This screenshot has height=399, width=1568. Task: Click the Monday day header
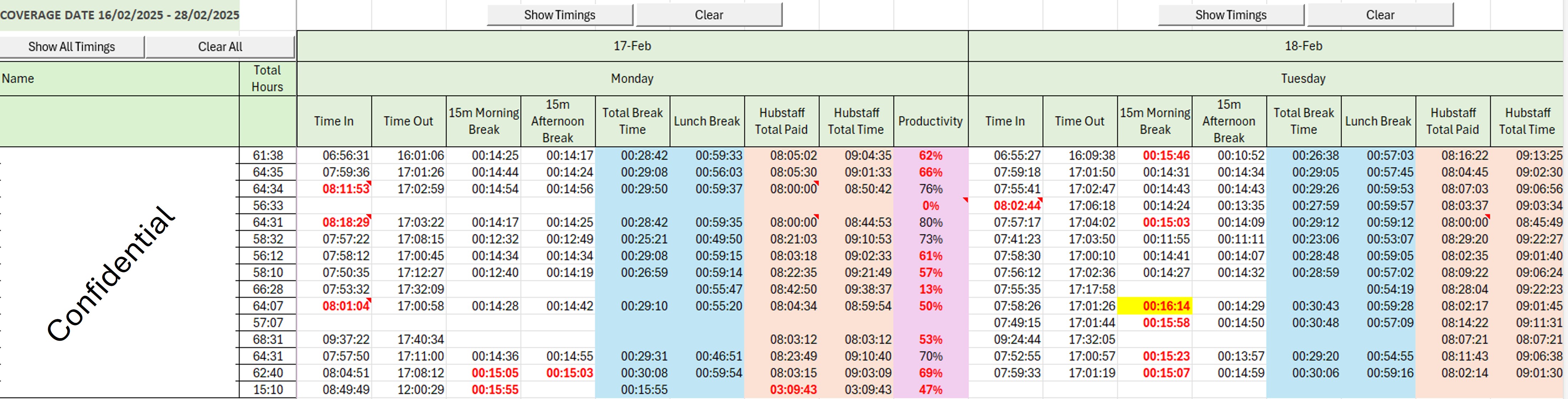click(632, 78)
